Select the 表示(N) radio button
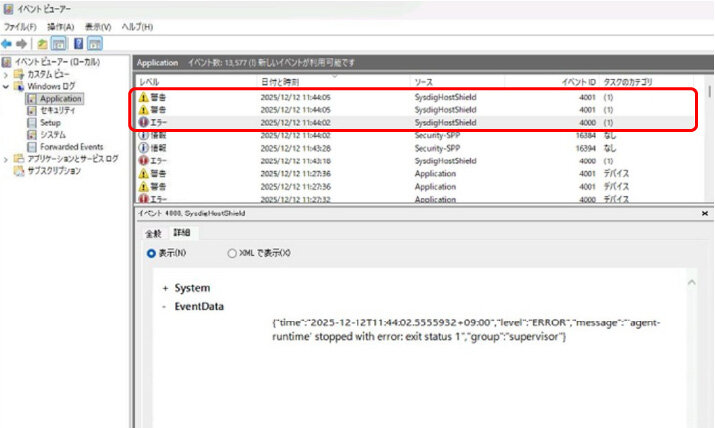715x428 pixels. click(x=152, y=253)
